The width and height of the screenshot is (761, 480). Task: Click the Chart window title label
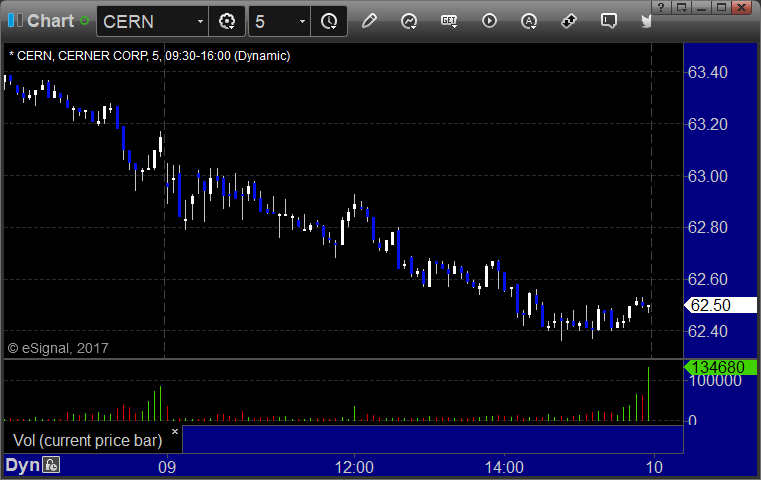click(x=50, y=20)
